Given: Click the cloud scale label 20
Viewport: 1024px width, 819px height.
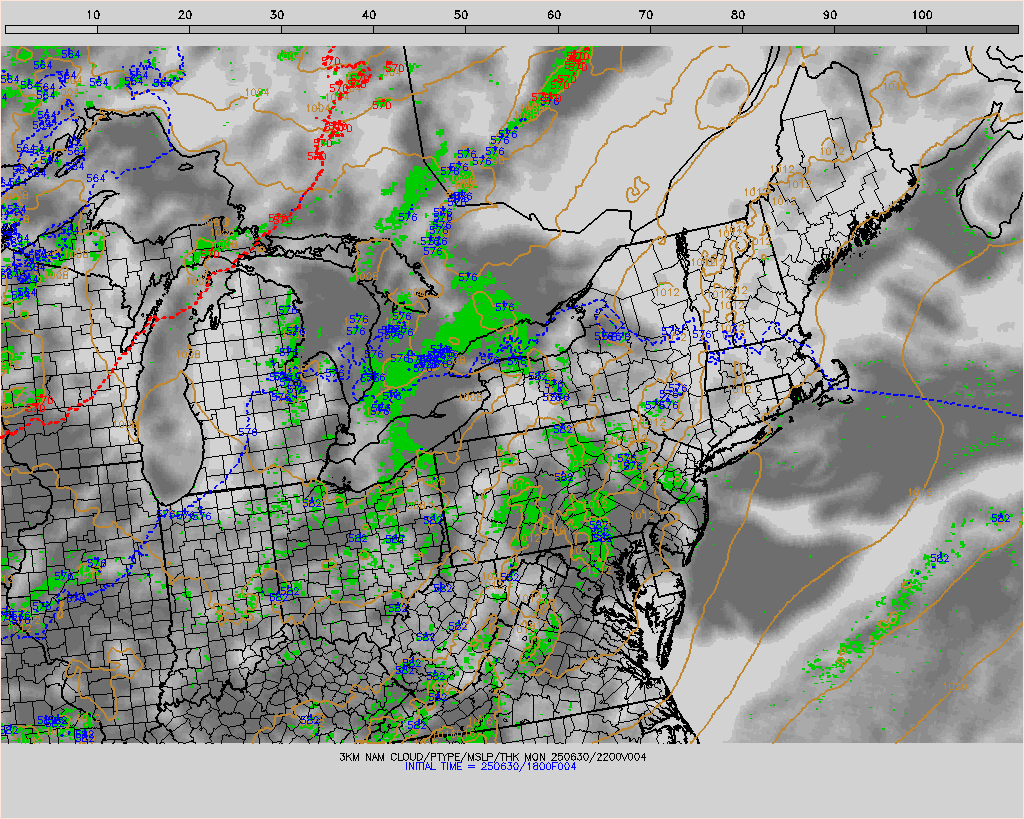Looking at the screenshot, I should coord(185,15).
